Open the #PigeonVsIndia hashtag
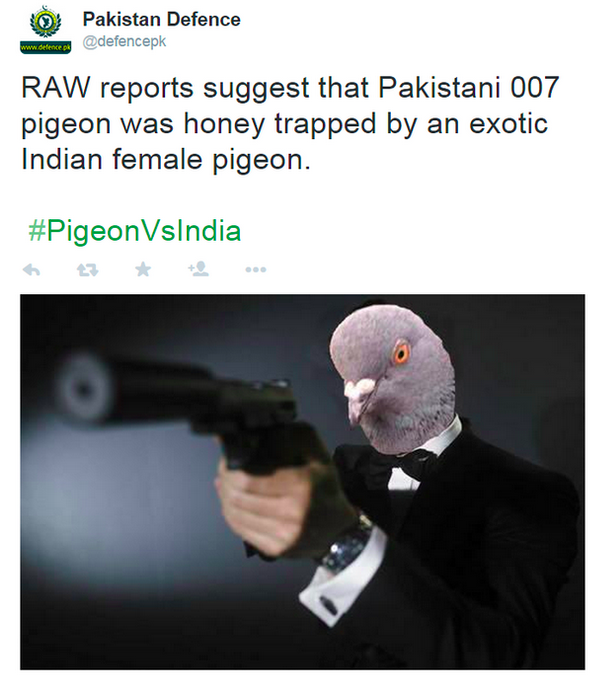 click(x=135, y=231)
